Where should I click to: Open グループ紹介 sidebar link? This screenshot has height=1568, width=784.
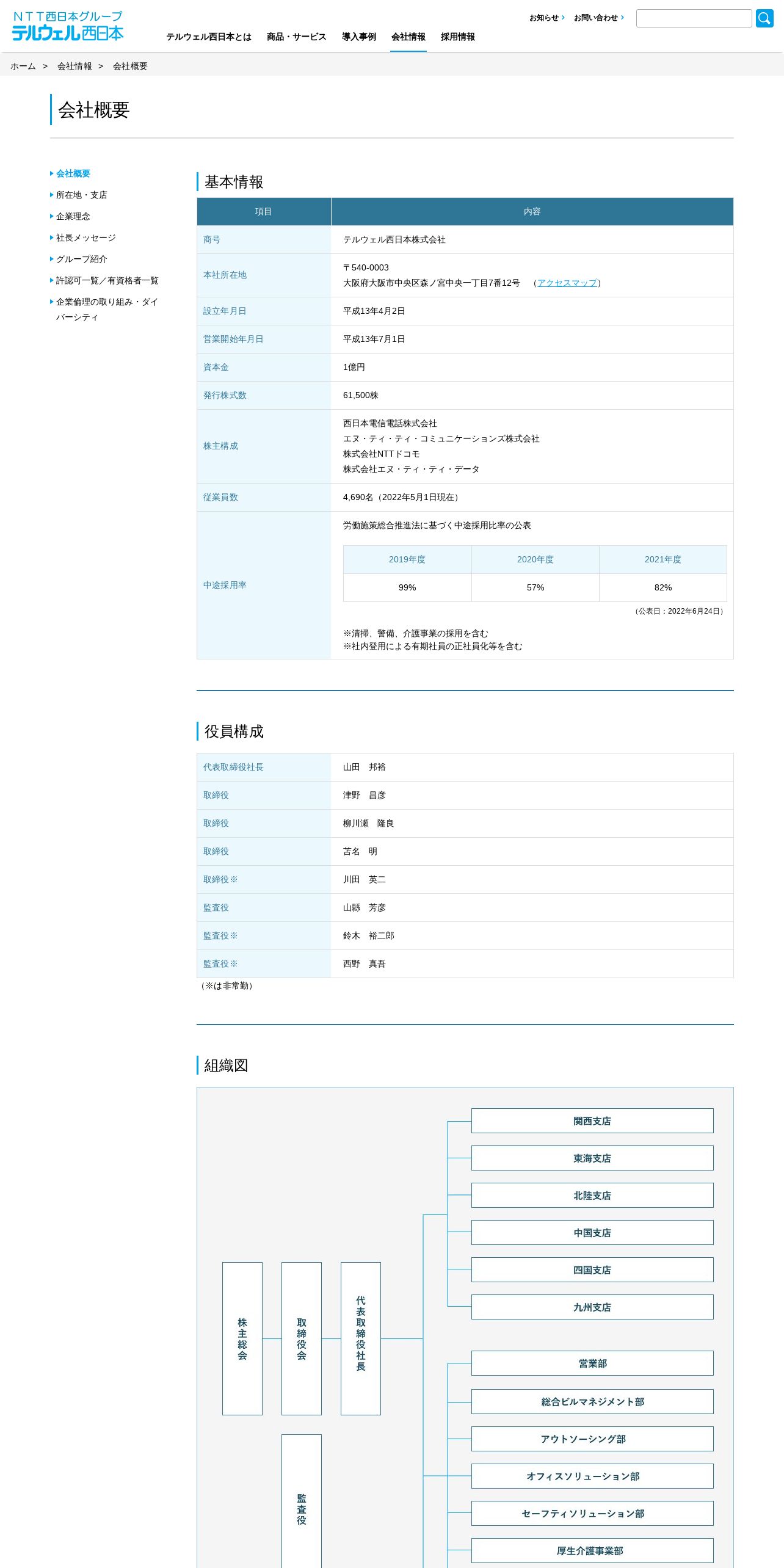[x=82, y=259]
